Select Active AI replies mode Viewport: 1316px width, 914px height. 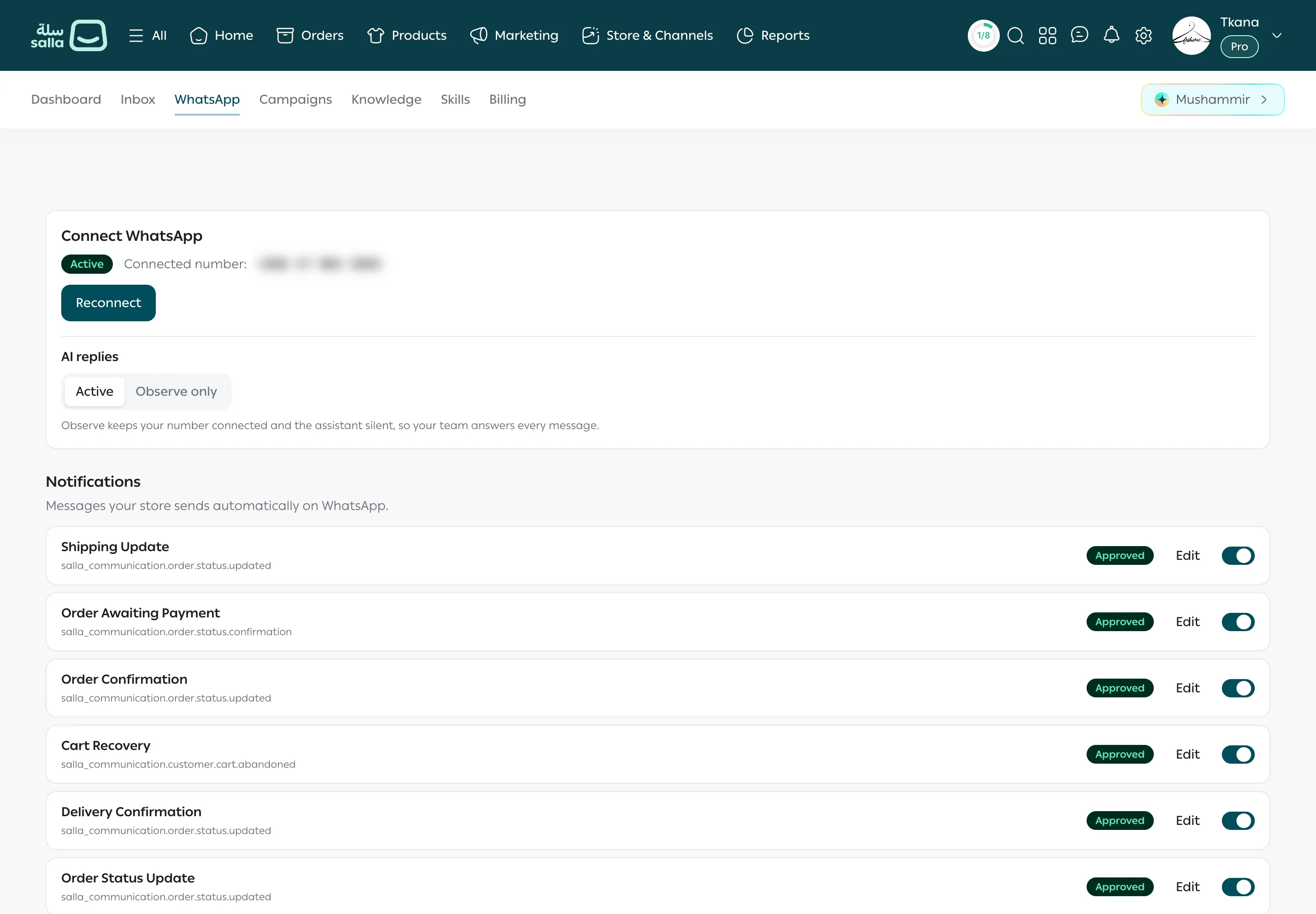coord(95,392)
